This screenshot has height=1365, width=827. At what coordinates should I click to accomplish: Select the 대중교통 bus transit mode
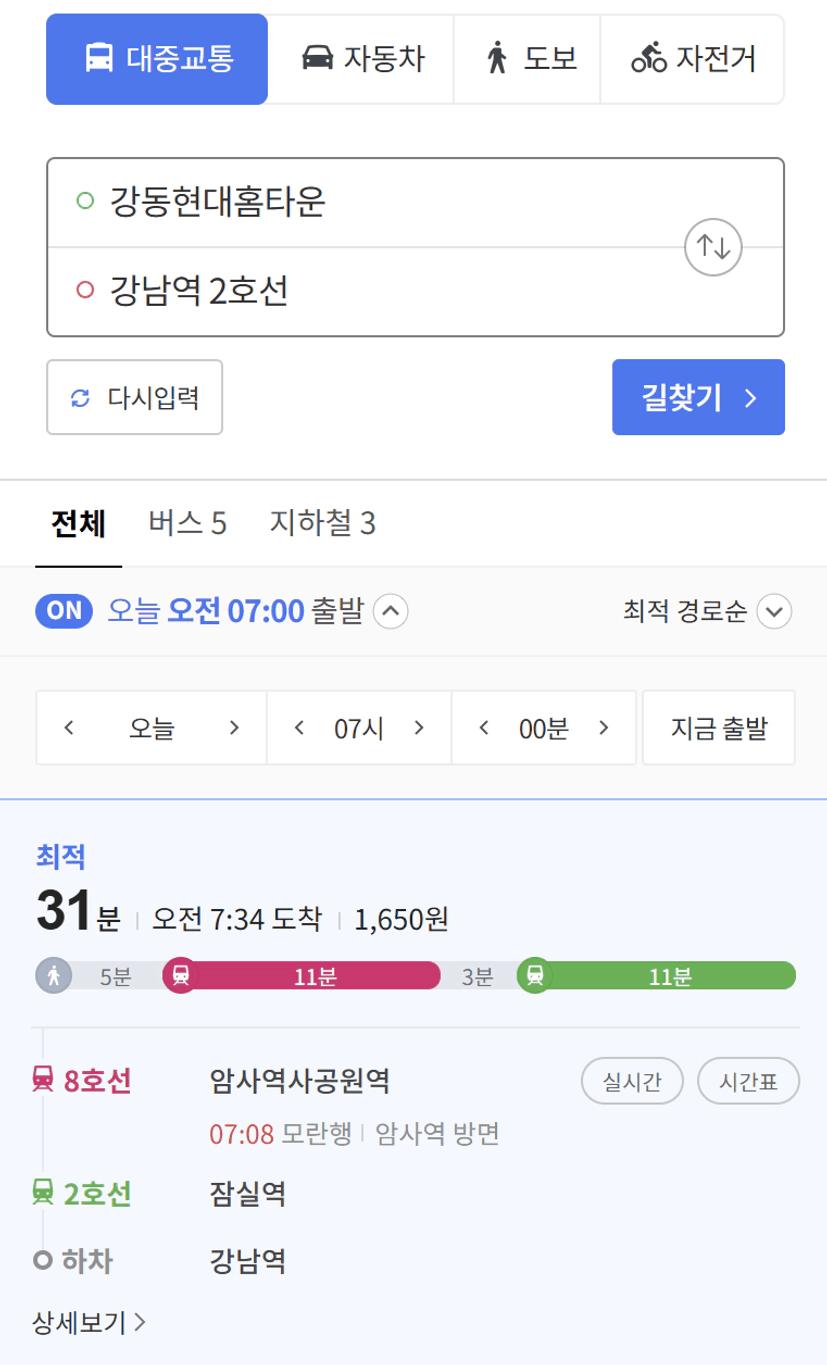pos(157,59)
